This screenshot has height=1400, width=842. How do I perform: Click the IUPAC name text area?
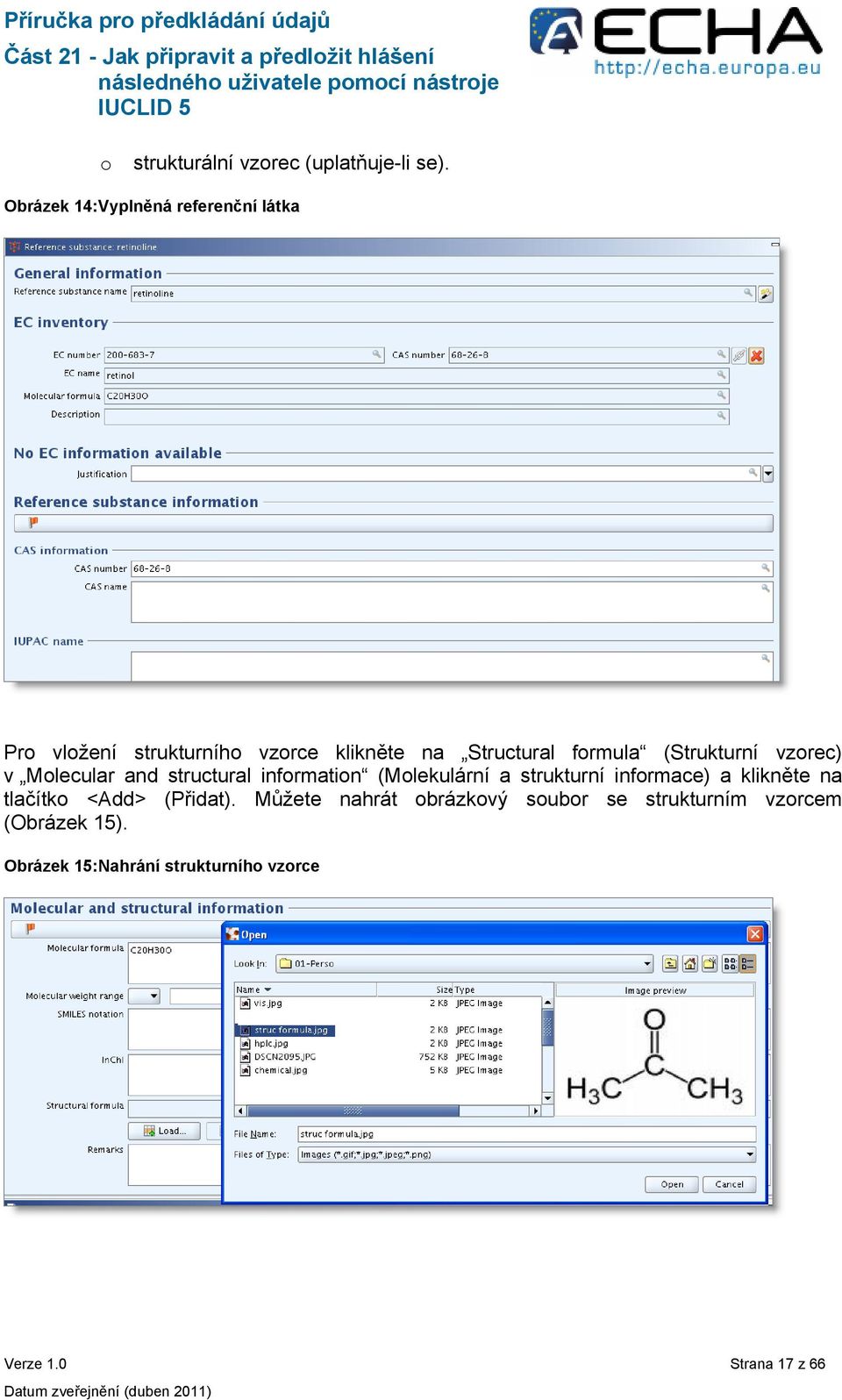tap(452, 666)
